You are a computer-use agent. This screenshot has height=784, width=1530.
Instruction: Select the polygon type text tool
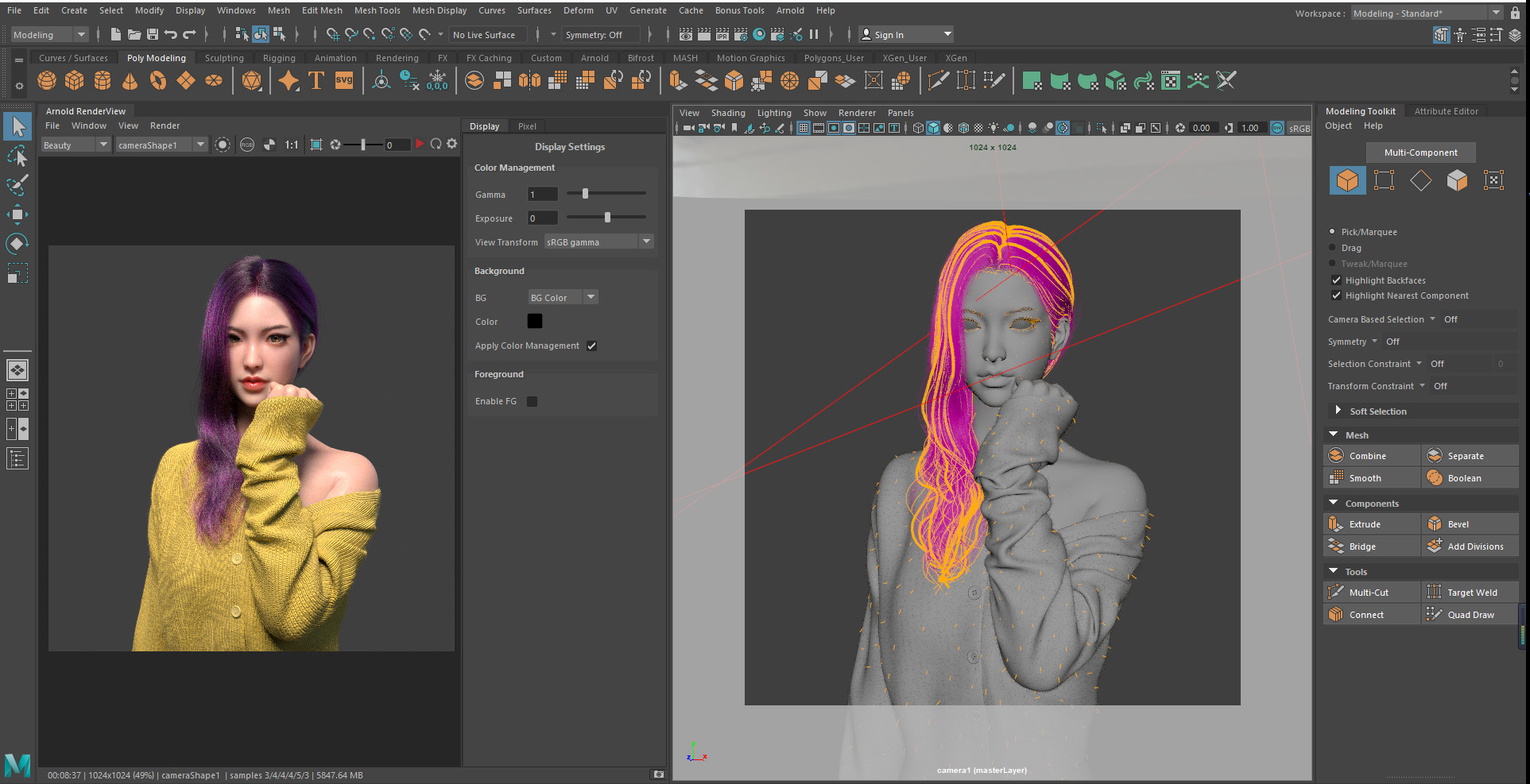click(x=316, y=81)
